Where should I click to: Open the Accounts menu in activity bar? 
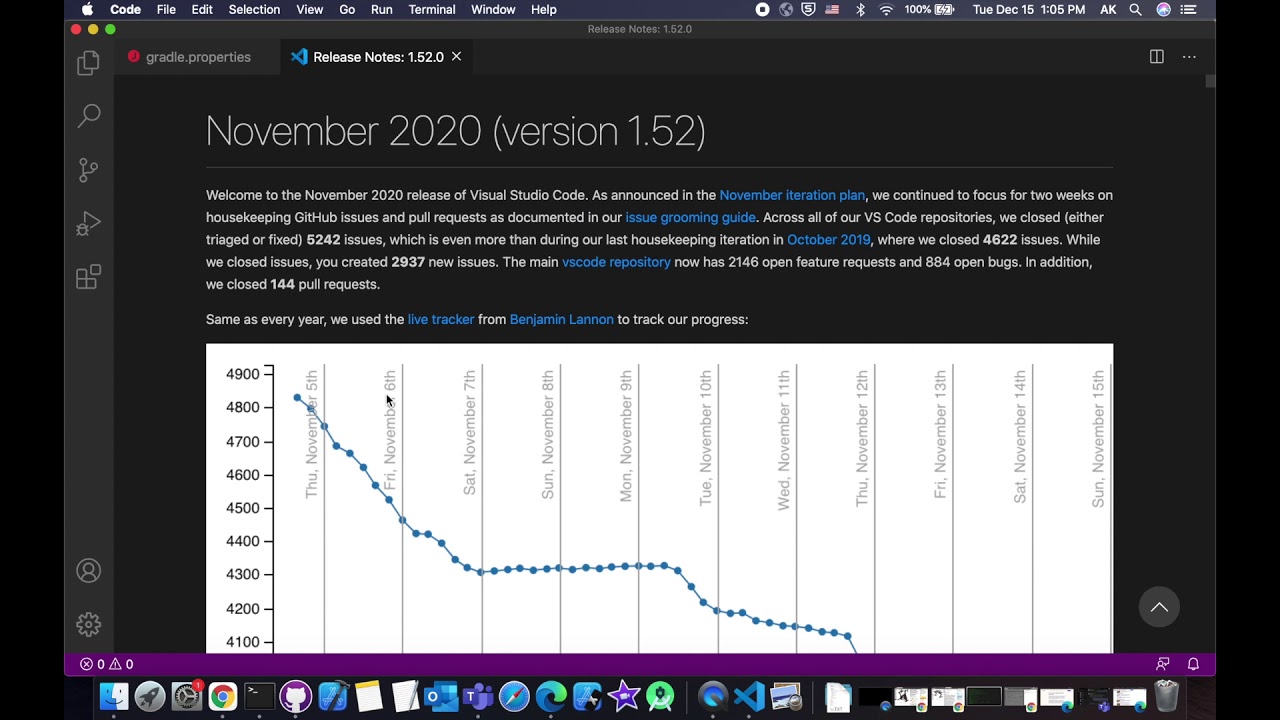pos(88,571)
